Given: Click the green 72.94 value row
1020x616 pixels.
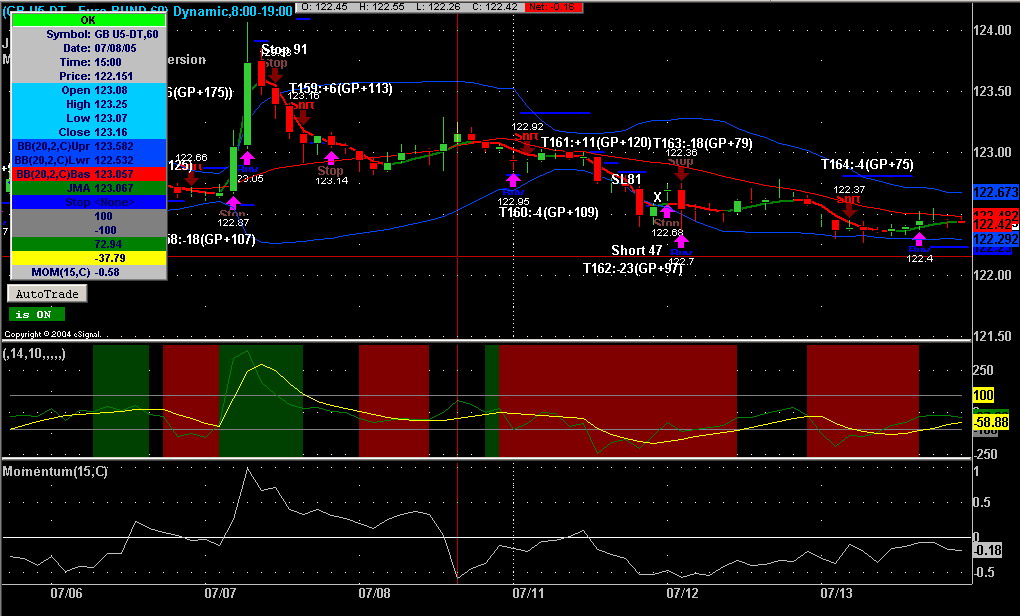Looking at the screenshot, I should (x=89, y=244).
